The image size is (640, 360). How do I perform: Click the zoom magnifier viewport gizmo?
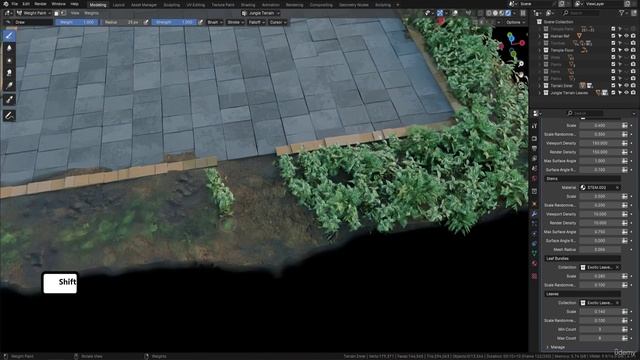(x=521, y=64)
